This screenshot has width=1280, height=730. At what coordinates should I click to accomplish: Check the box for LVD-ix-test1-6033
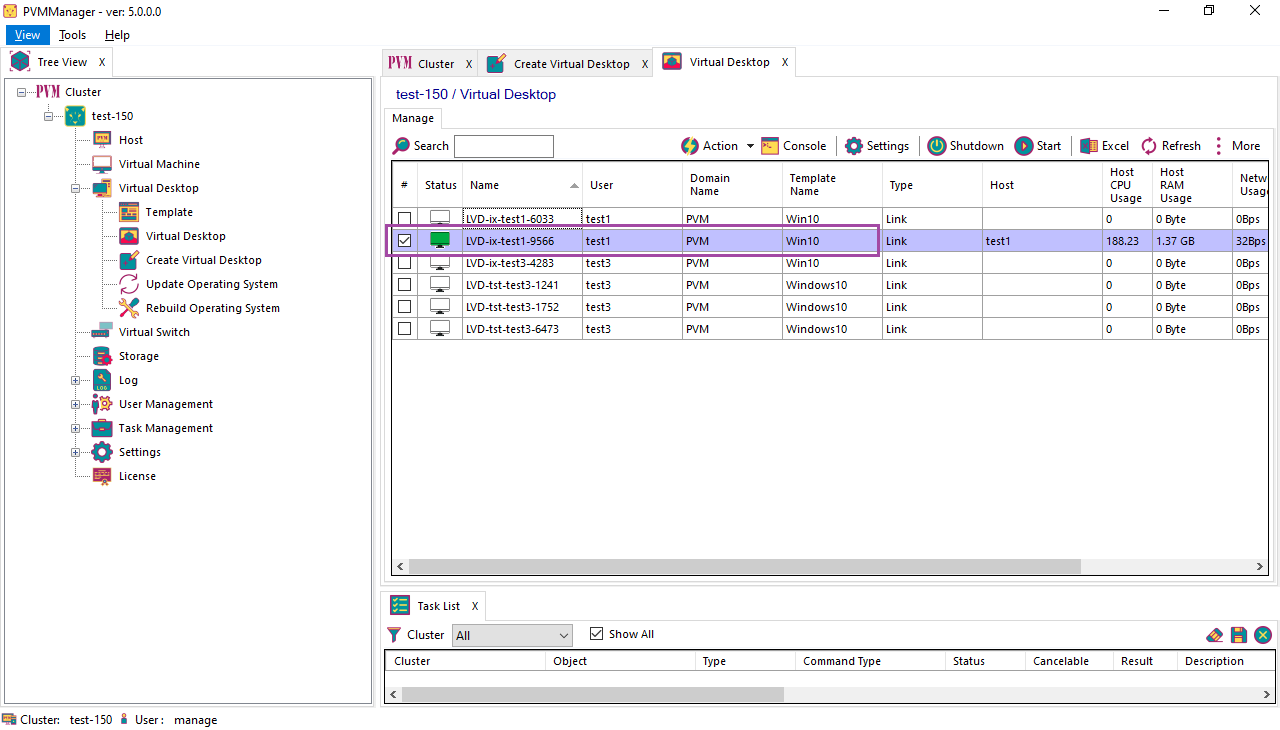(x=405, y=218)
